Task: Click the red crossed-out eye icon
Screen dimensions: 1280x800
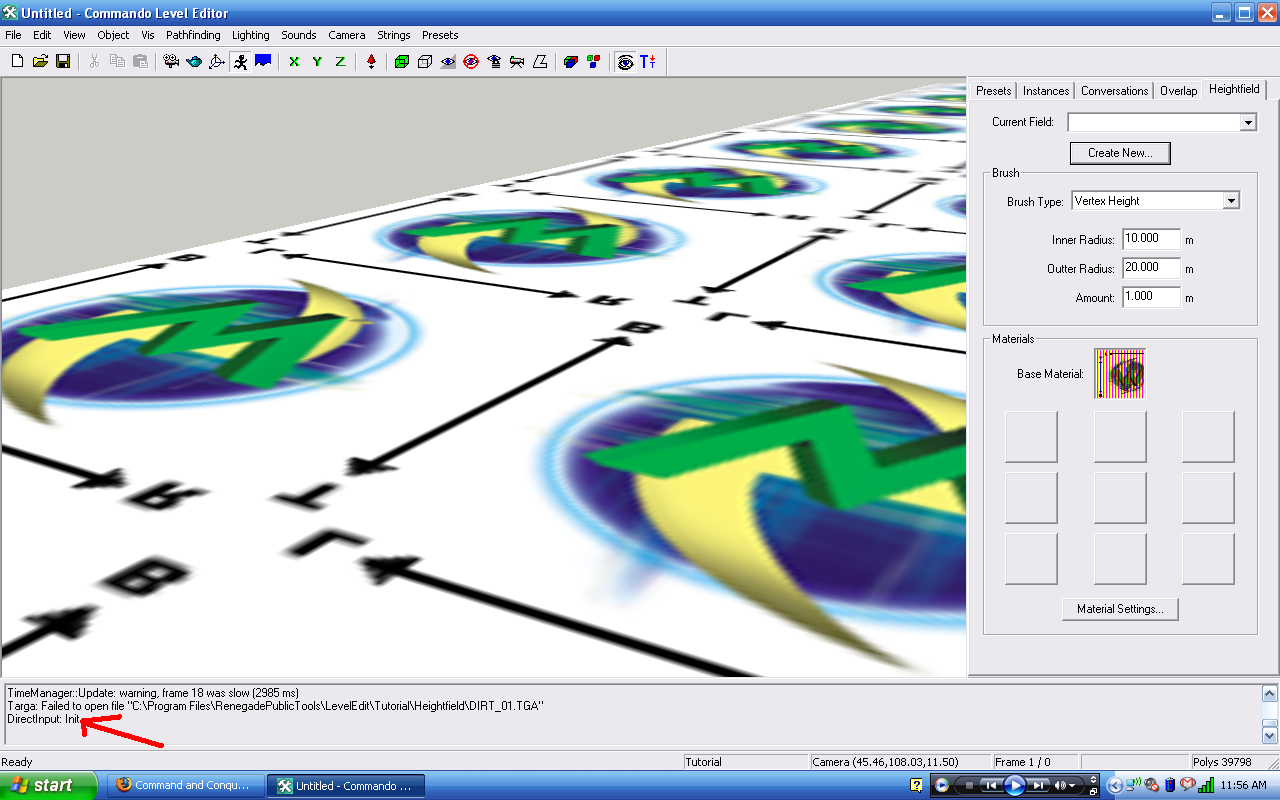Action: point(470,62)
